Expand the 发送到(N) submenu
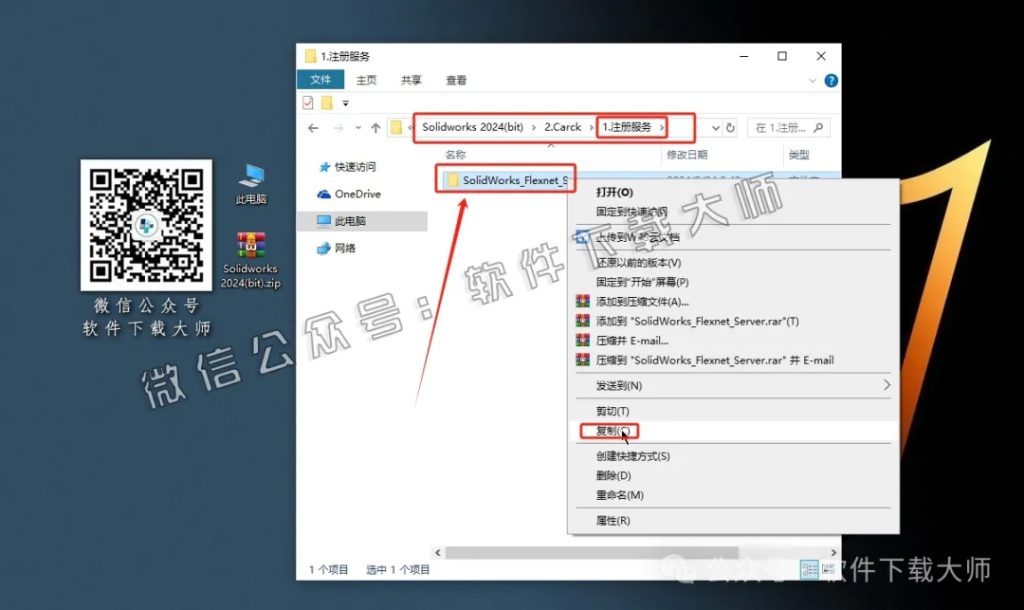Image resolution: width=1024 pixels, height=610 pixels. point(616,384)
